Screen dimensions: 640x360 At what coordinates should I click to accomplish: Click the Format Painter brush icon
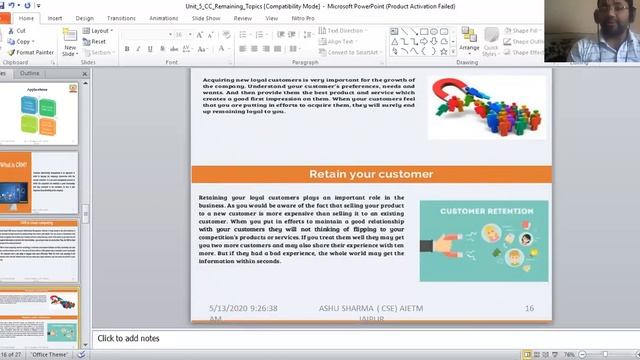[11, 52]
